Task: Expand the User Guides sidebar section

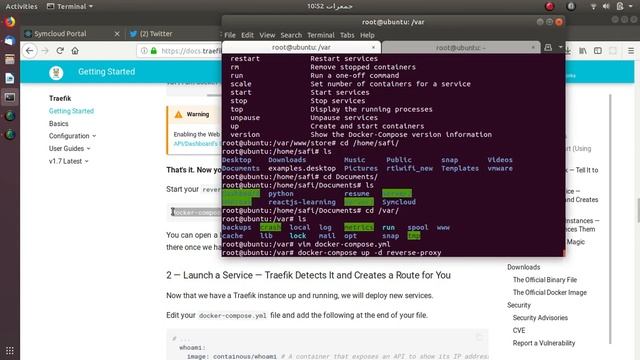Action: [x=69, y=149]
